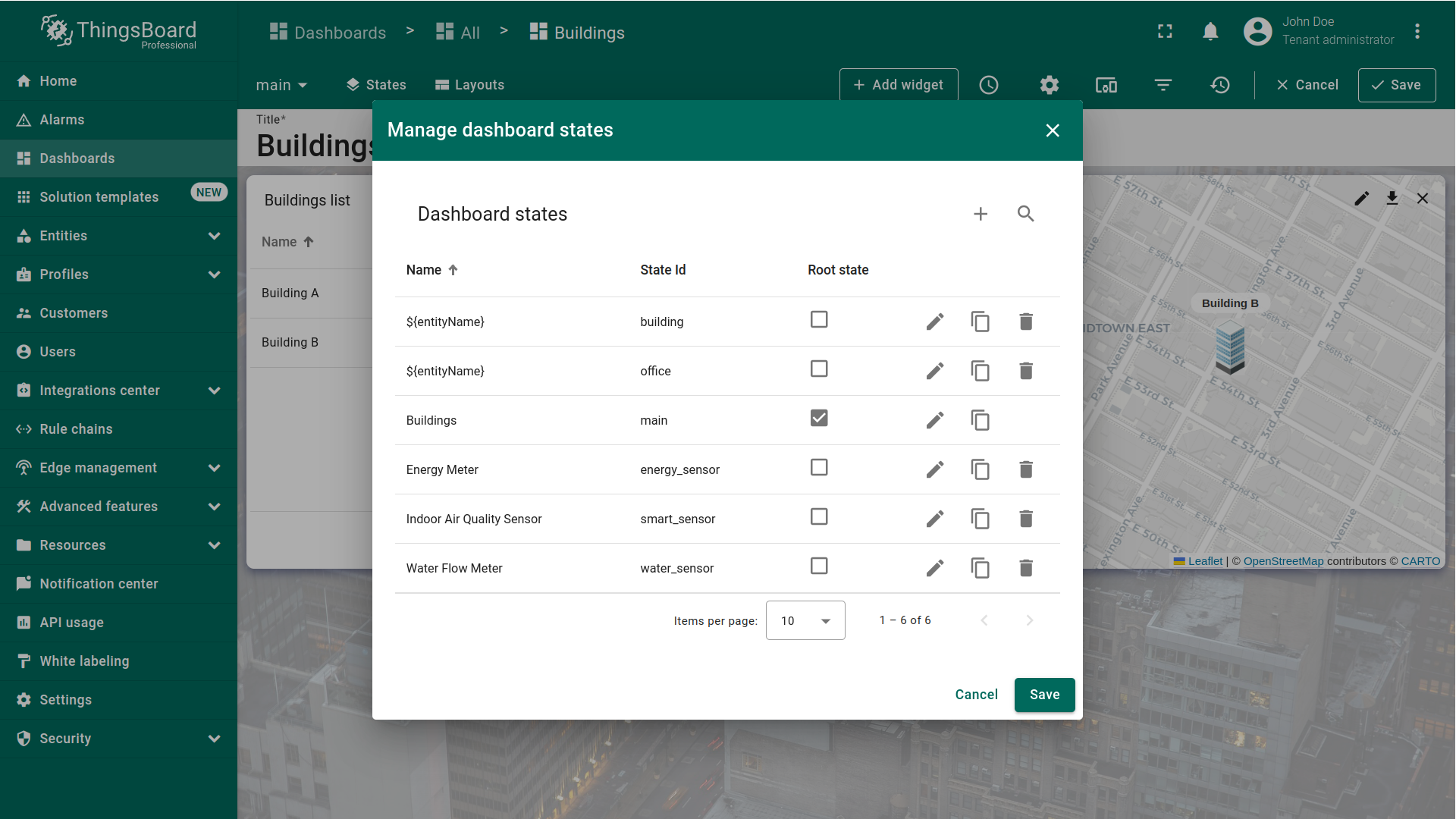Open Rule chains in sidebar
The width and height of the screenshot is (1456, 819).
tap(76, 429)
